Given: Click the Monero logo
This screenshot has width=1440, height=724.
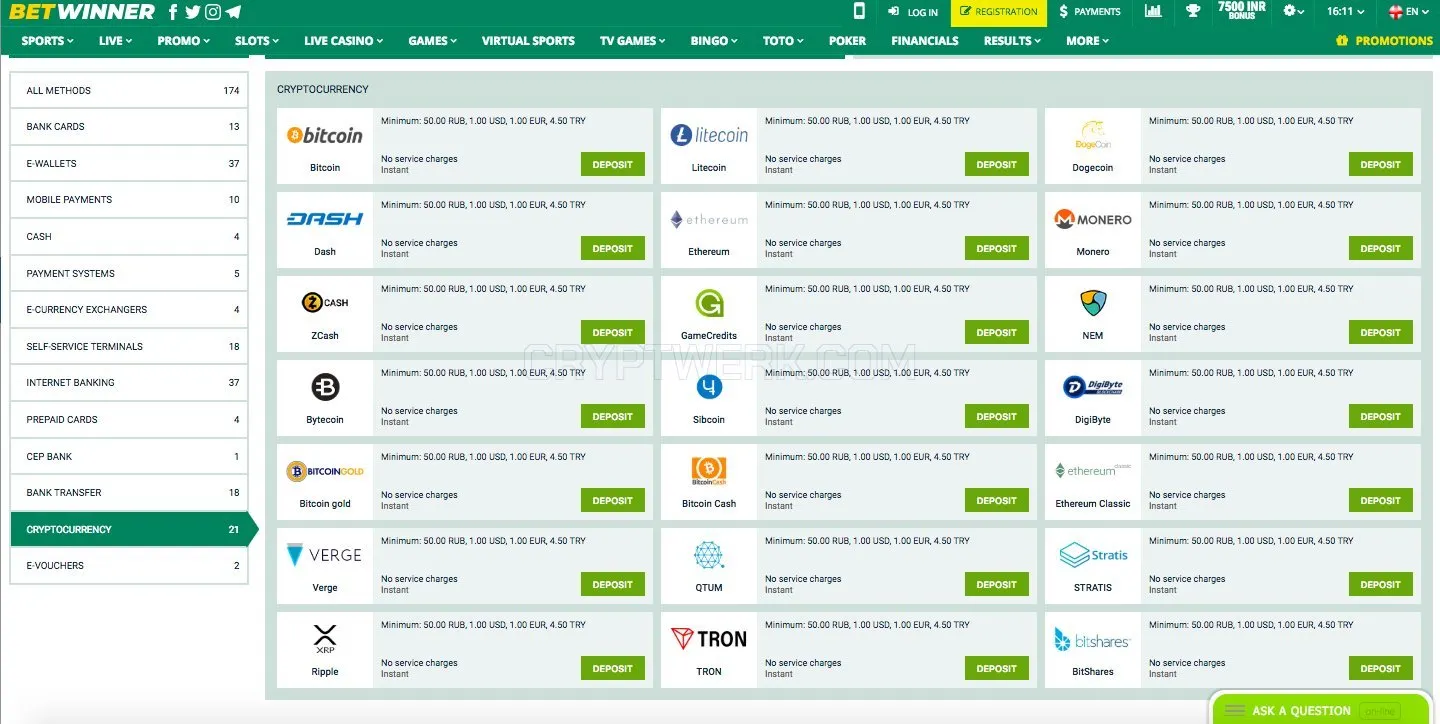Looking at the screenshot, I should pos(1093,219).
